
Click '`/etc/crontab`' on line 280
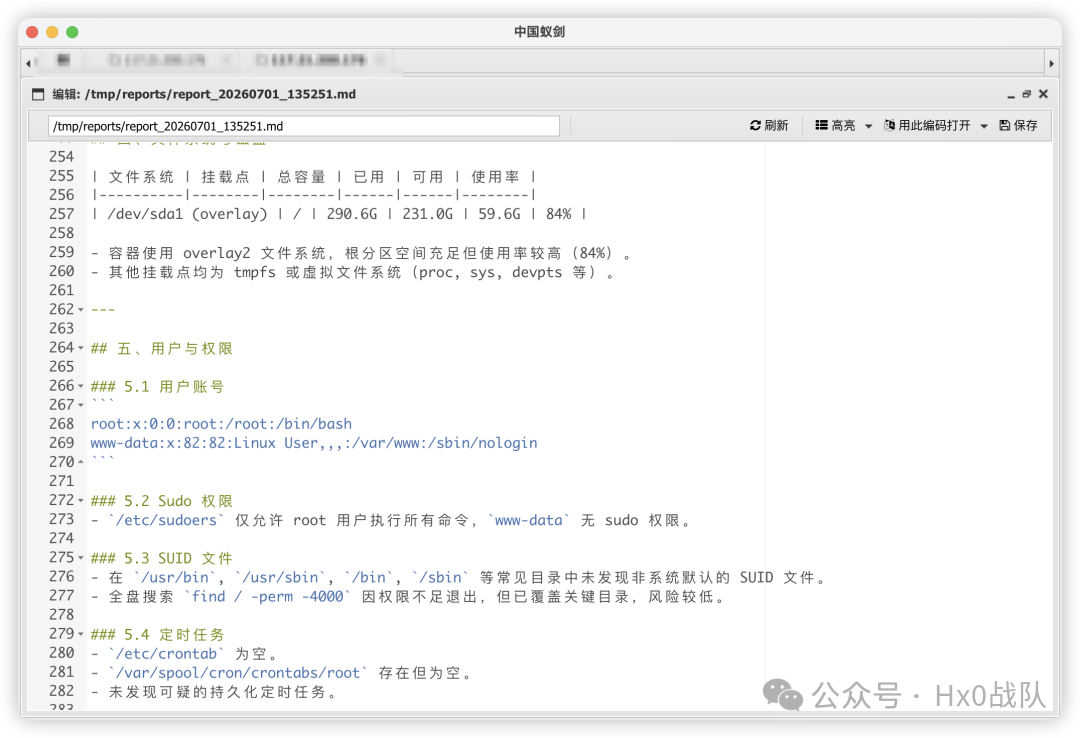click(x=166, y=654)
